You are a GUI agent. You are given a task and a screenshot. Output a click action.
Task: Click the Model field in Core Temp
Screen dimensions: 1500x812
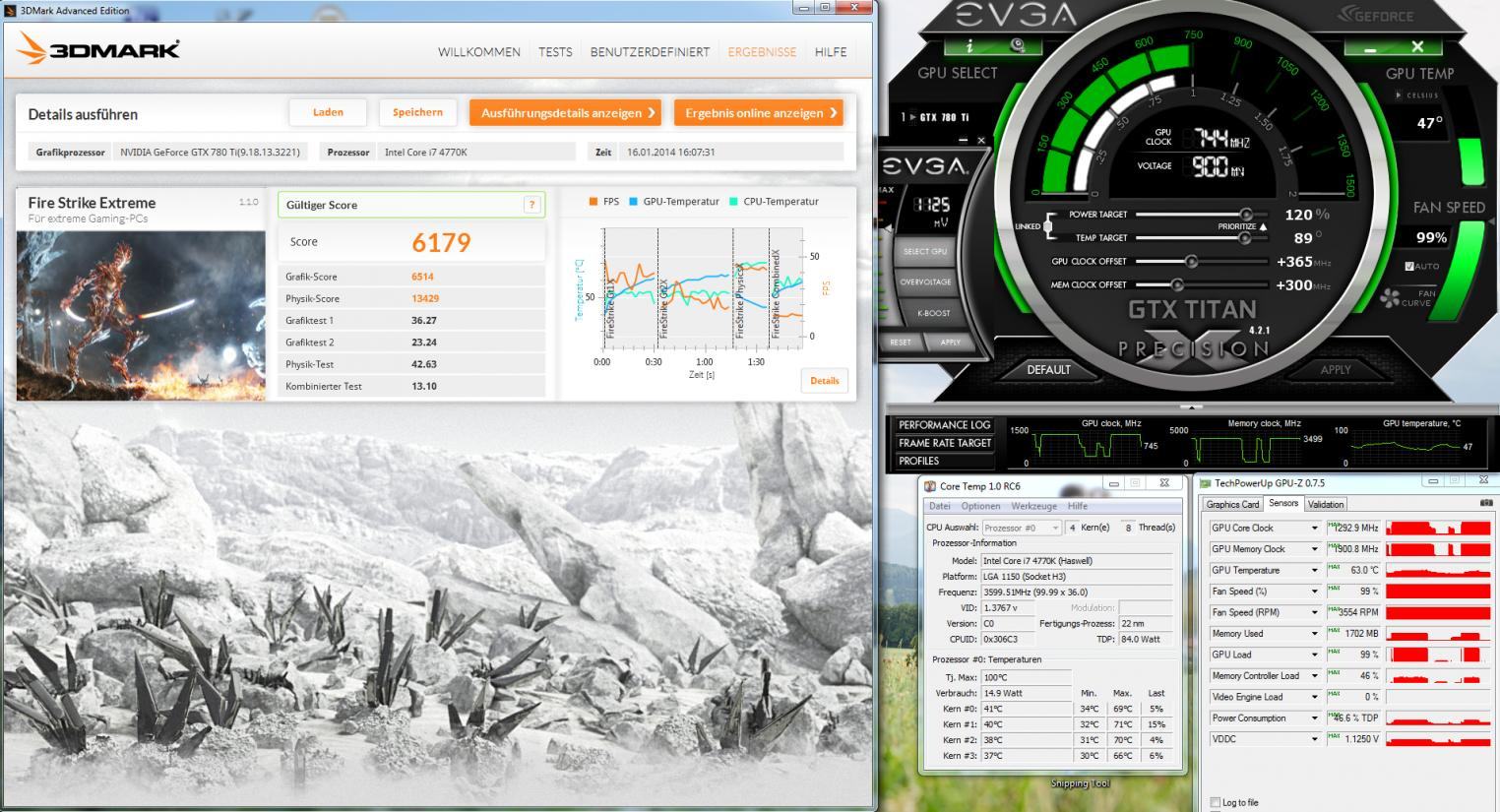tap(1078, 561)
